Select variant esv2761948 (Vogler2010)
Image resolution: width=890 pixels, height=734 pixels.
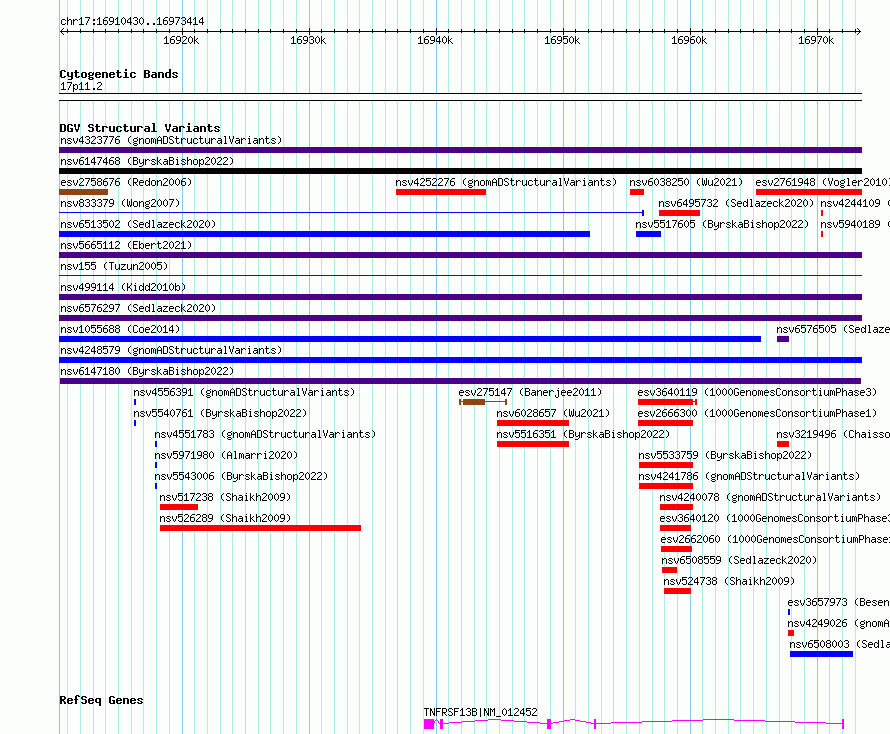point(822,182)
